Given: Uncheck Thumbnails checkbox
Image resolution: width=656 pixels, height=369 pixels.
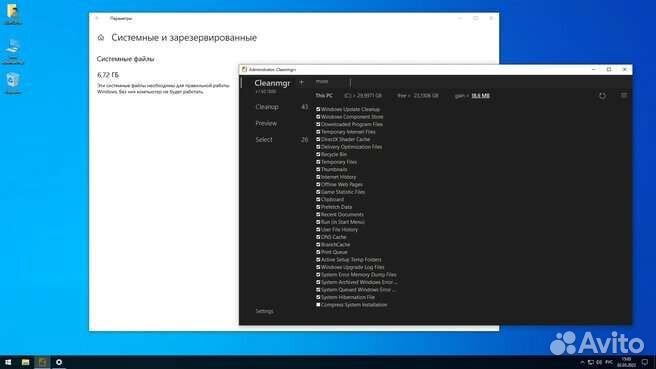Looking at the screenshot, I should [318, 169].
